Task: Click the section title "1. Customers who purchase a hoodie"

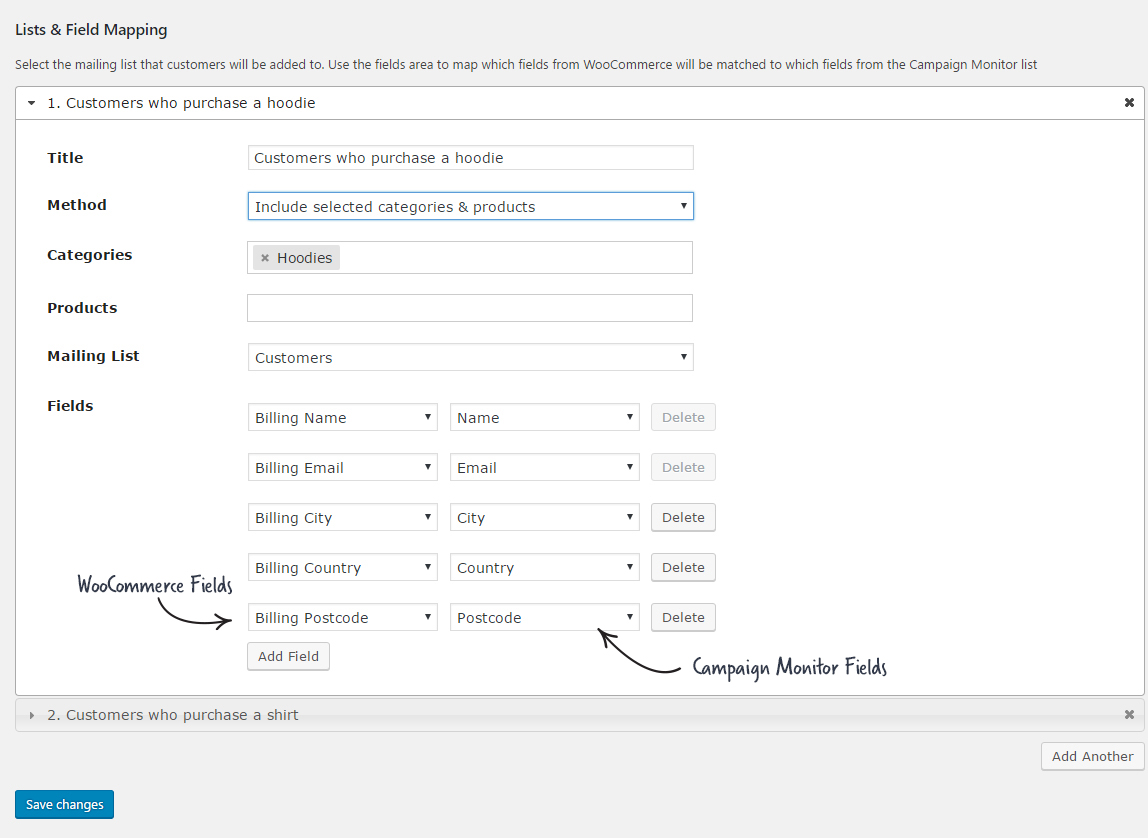Action: pos(181,103)
